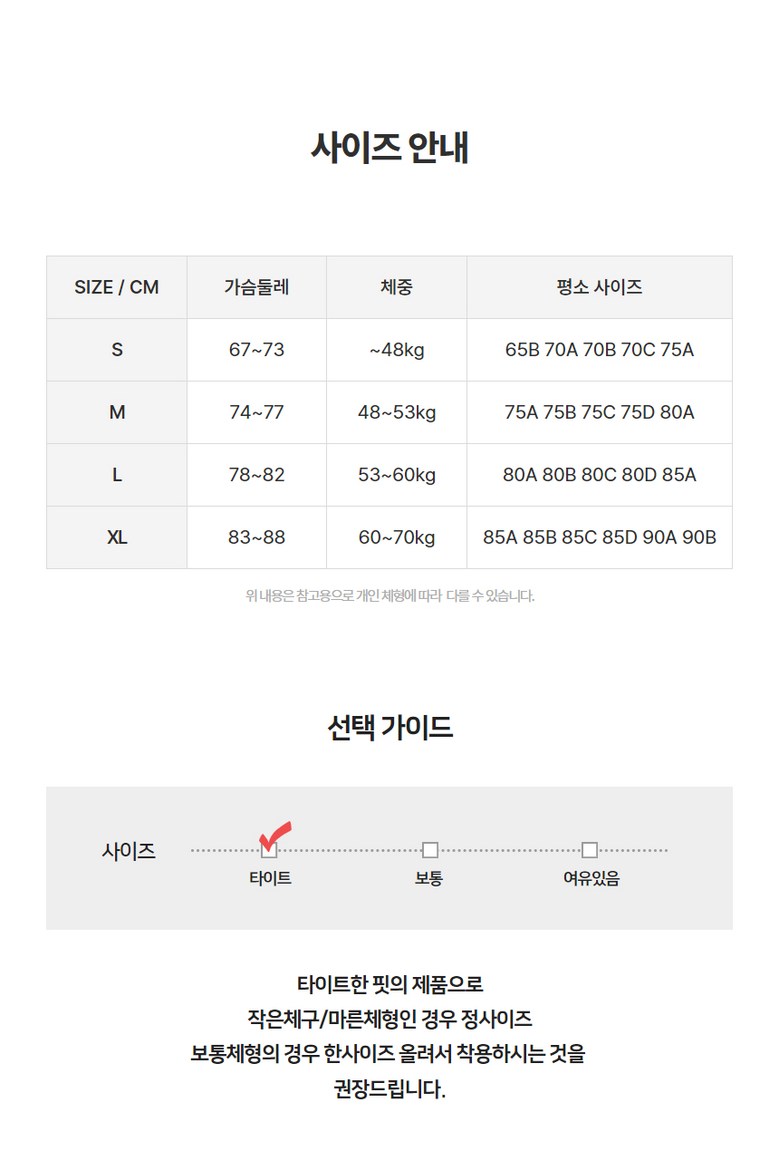Click the 80A 80B 80C 80D 85A cell
This screenshot has height=1170, width=779.
point(599,475)
